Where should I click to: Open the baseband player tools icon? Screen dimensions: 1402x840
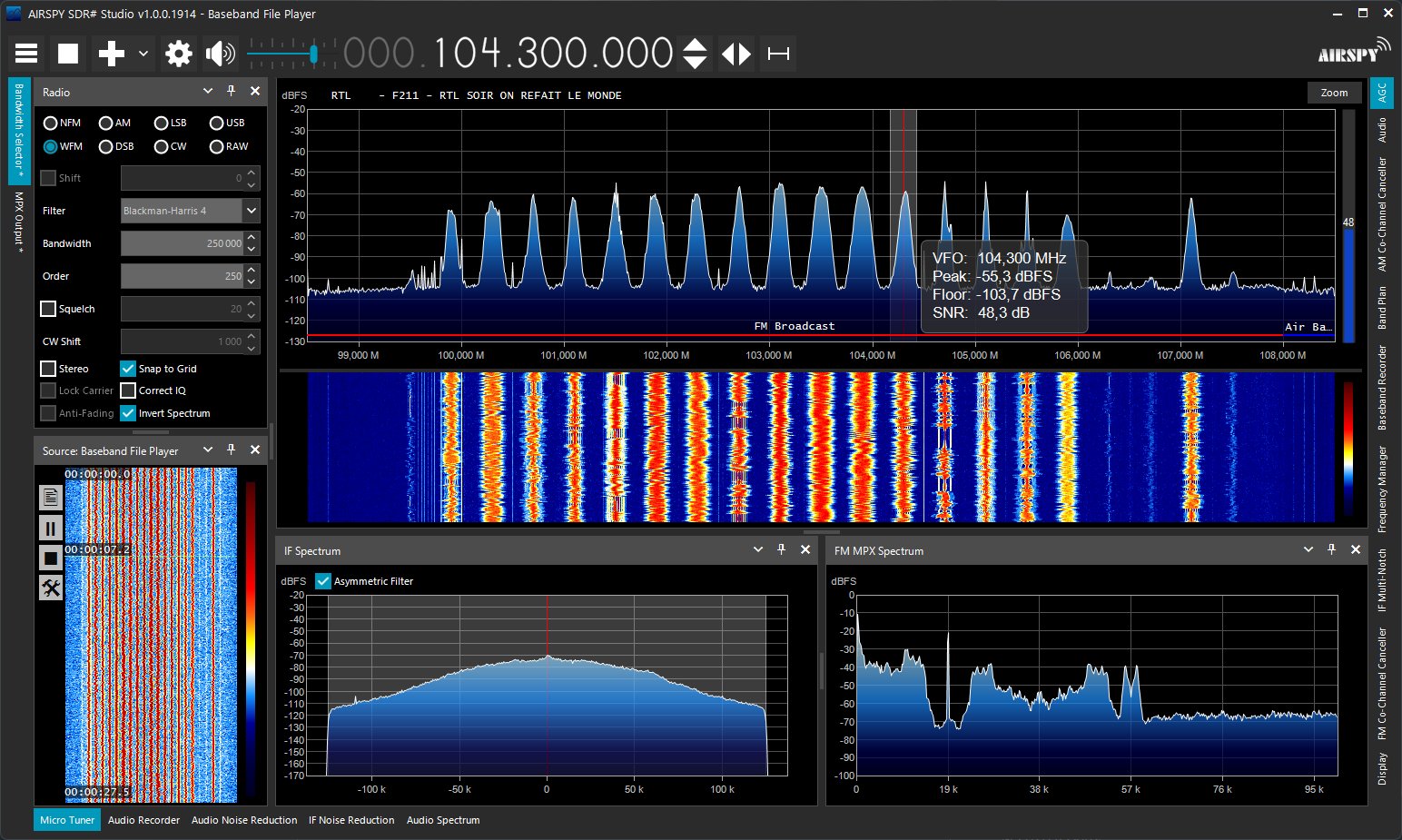(x=51, y=588)
